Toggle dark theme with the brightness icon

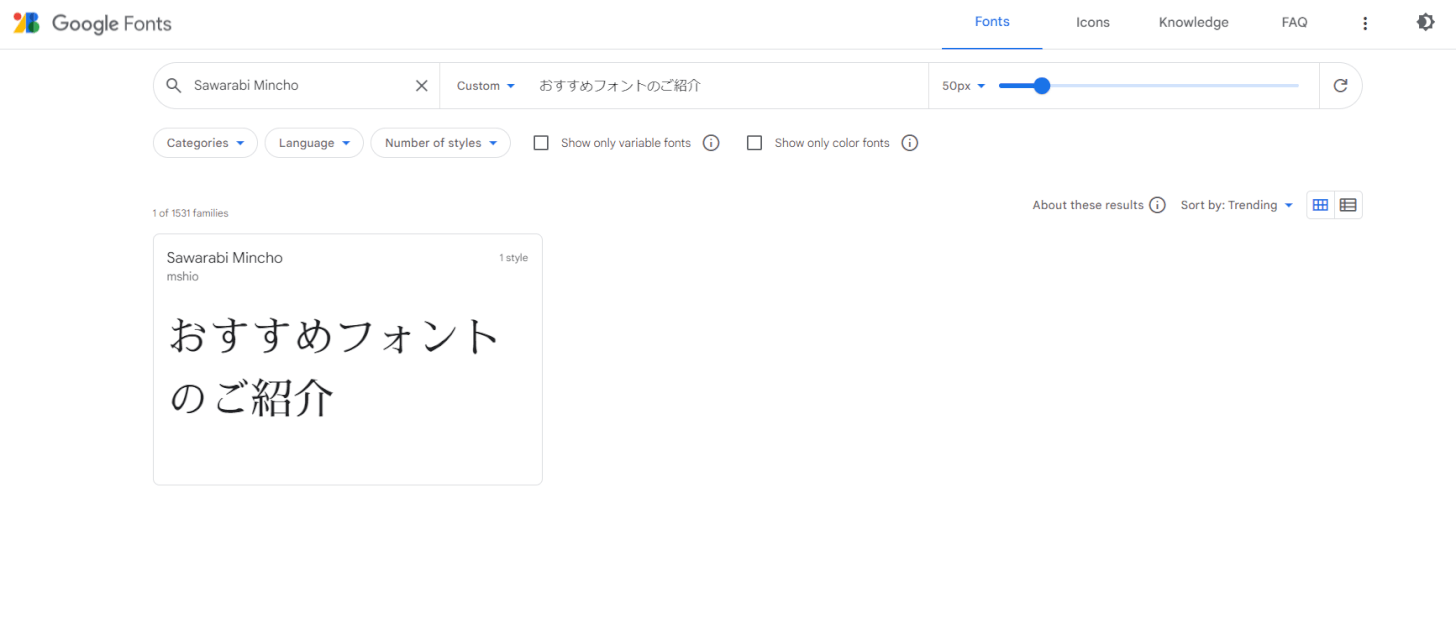click(1425, 23)
